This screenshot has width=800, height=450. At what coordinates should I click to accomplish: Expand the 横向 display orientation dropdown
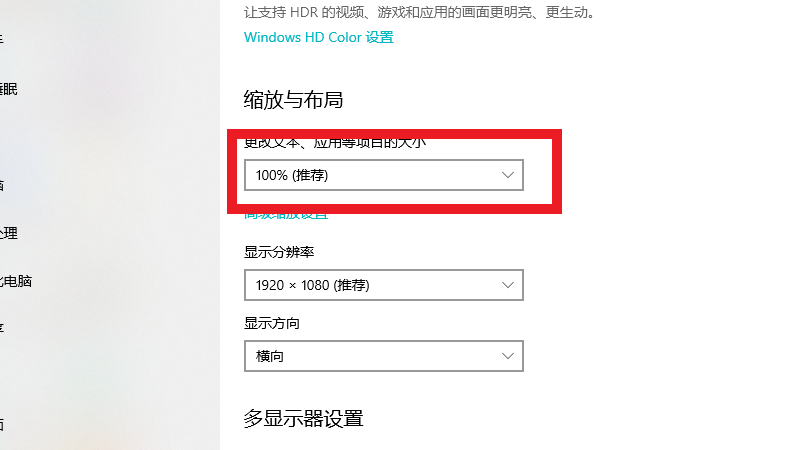click(383, 356)
